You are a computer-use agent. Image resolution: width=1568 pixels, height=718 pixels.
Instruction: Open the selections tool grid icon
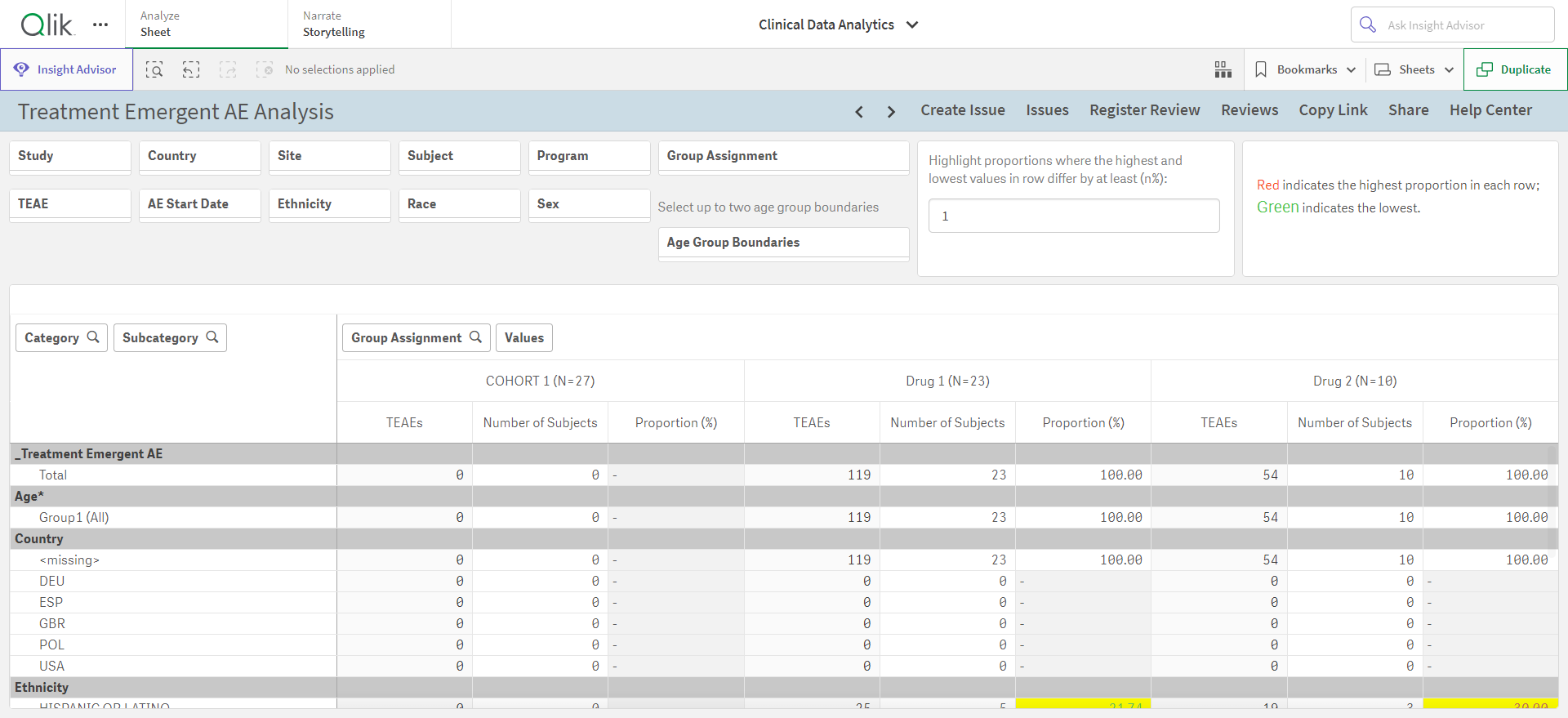tap(1223, 69)
